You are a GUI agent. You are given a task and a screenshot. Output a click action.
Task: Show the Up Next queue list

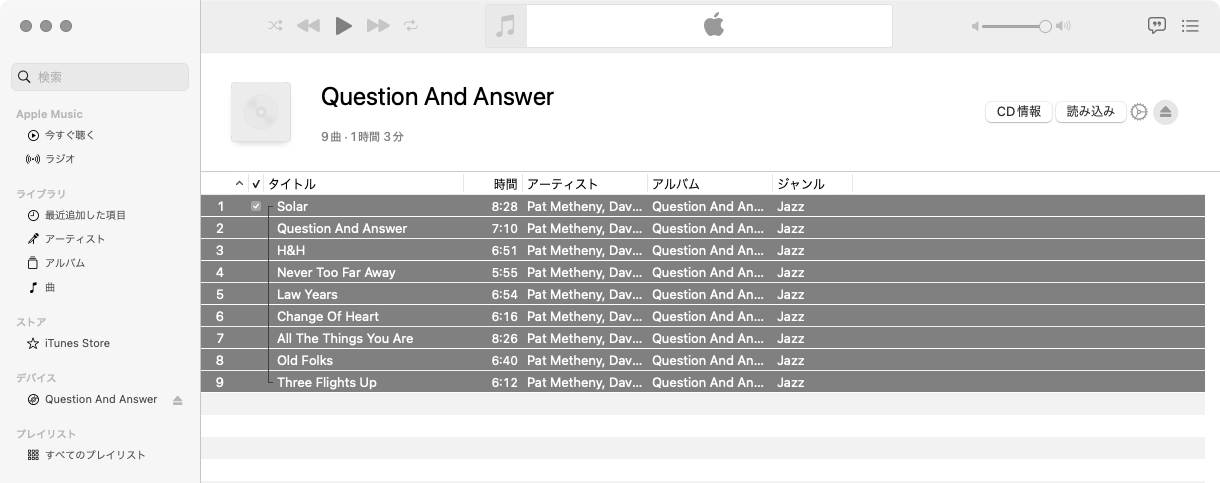[x=1190, y=26]
